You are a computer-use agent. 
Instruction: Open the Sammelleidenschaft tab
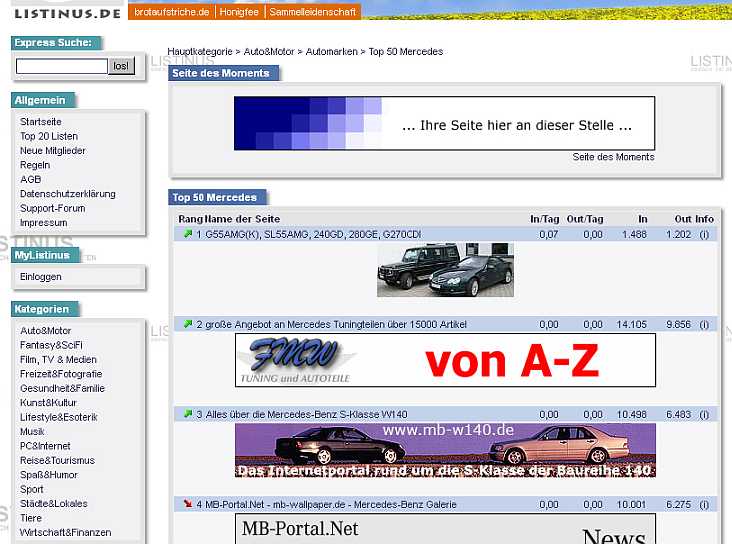(x=313, y=12)
